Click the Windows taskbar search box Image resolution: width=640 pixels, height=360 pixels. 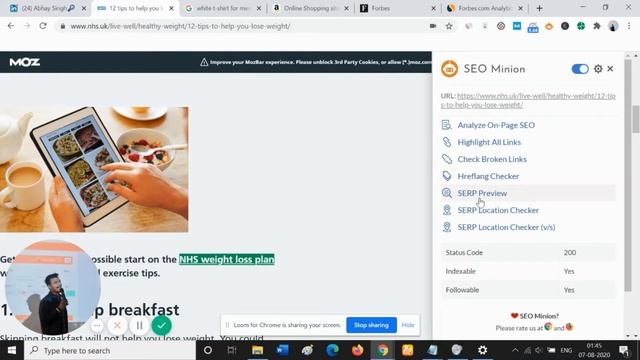pos(109,350)
